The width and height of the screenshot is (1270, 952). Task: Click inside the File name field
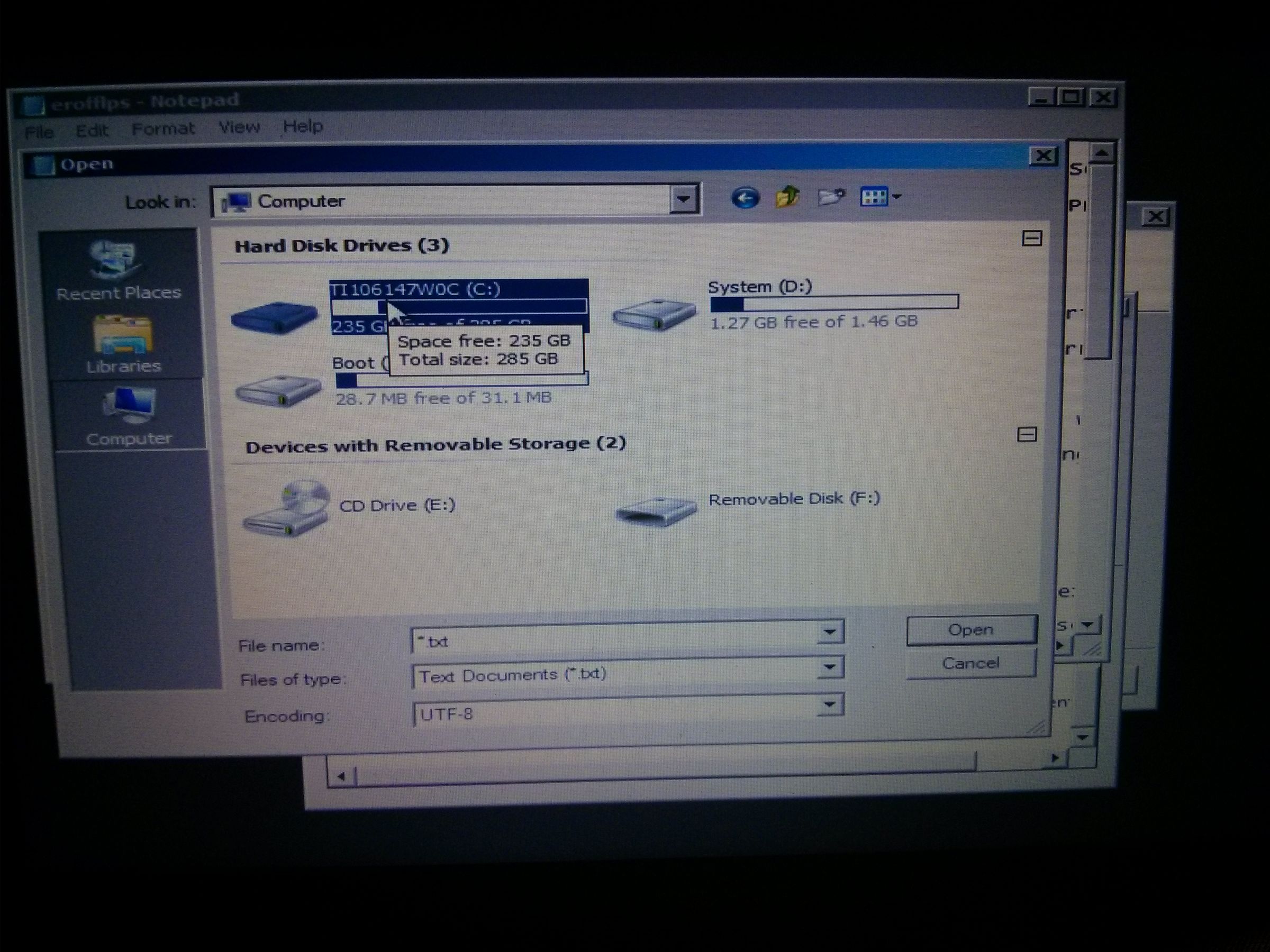(614, 640)
